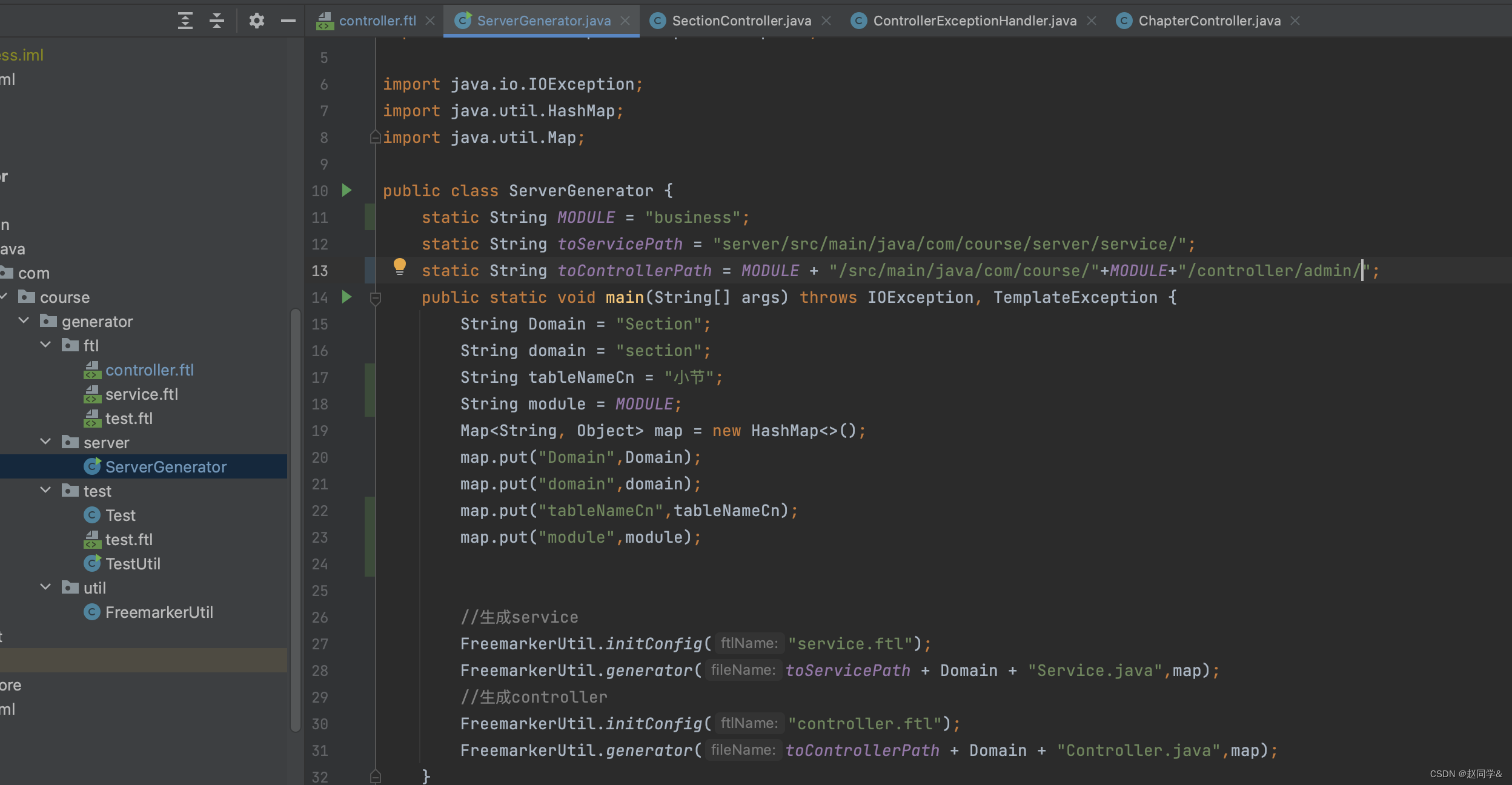Viewport: 1512px width, 785px height.
Task: Switch to SectionController.java tab
Action: (741, 21)
